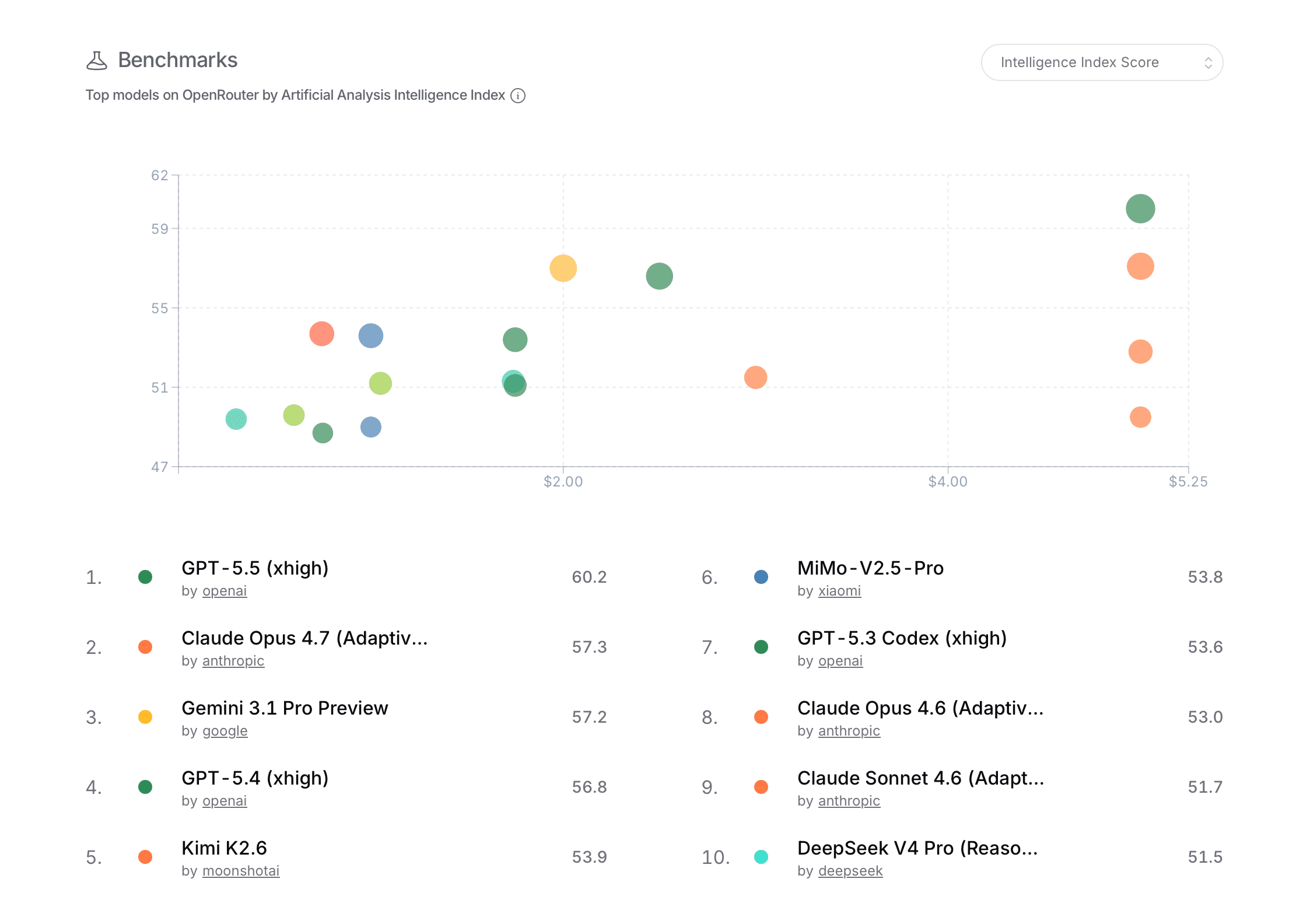This screenshot has height=924, width=1303.
Task: Click the chevron arrows inside the score selector
Action: (x=1209, y=62)
